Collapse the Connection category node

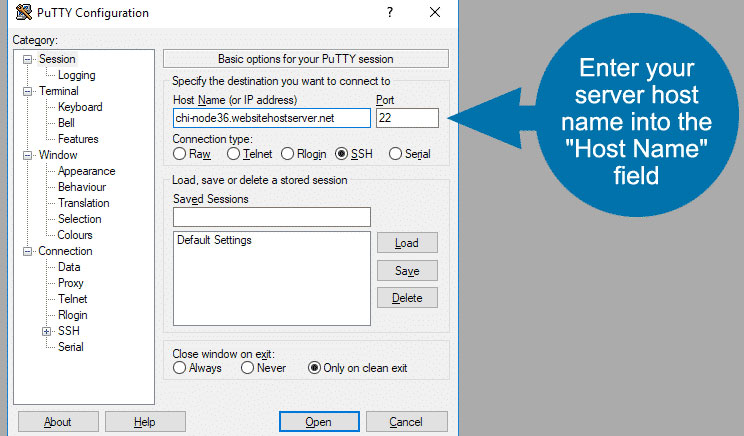pyautogui.click(x=28, y=251)
